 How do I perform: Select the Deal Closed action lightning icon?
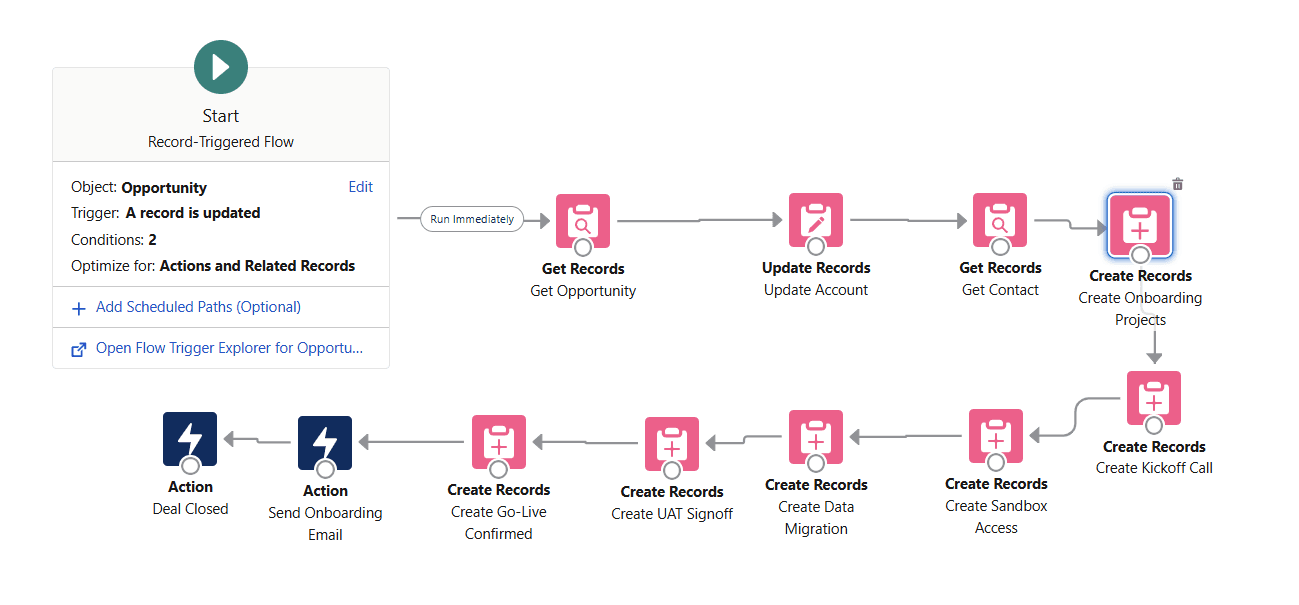click(x=190, y=438)
